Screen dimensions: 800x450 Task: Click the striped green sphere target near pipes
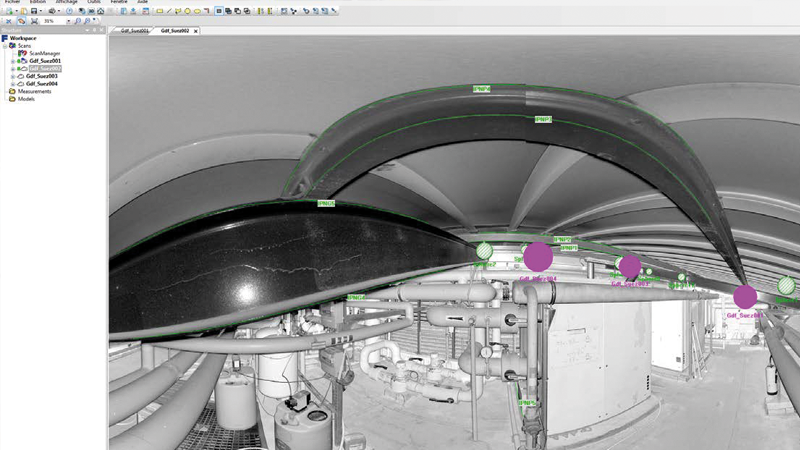(x=485, y=250)
